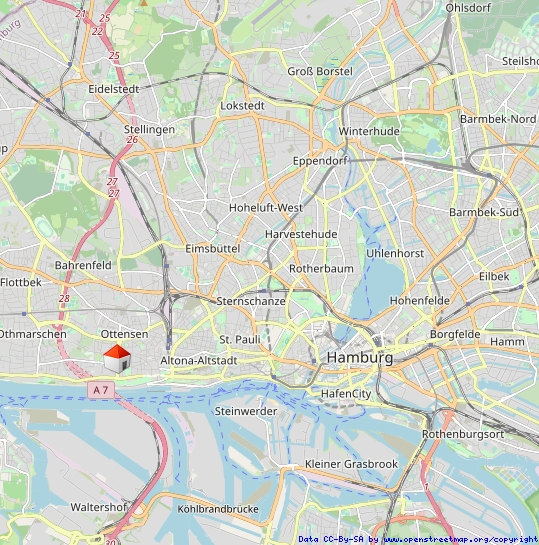
Task: Click the Sternschanze label
Action: (251, 301)
